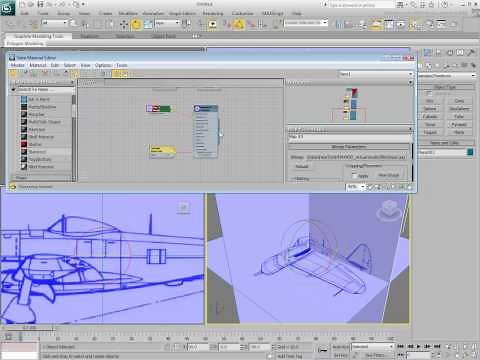Toggle Window/Crossing selection mode
This screenshot has height=360, width=480.
point(111,24)
